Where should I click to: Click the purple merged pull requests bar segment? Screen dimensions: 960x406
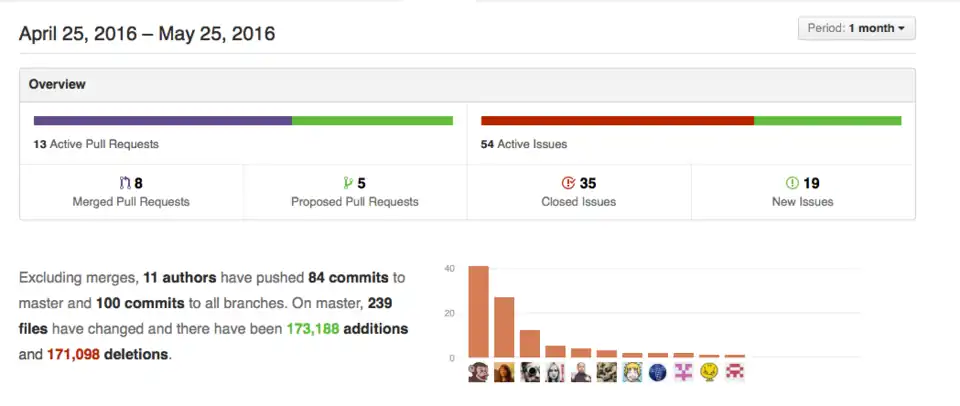point(162,121)
